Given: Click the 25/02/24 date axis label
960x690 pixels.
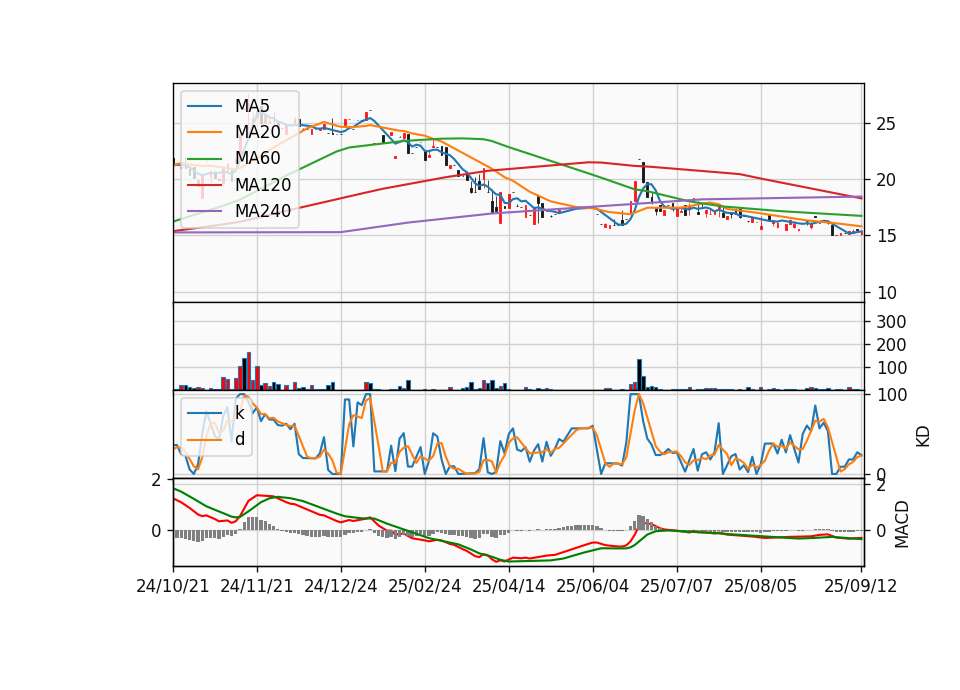Looking at the screenshot, I should 424,586.
